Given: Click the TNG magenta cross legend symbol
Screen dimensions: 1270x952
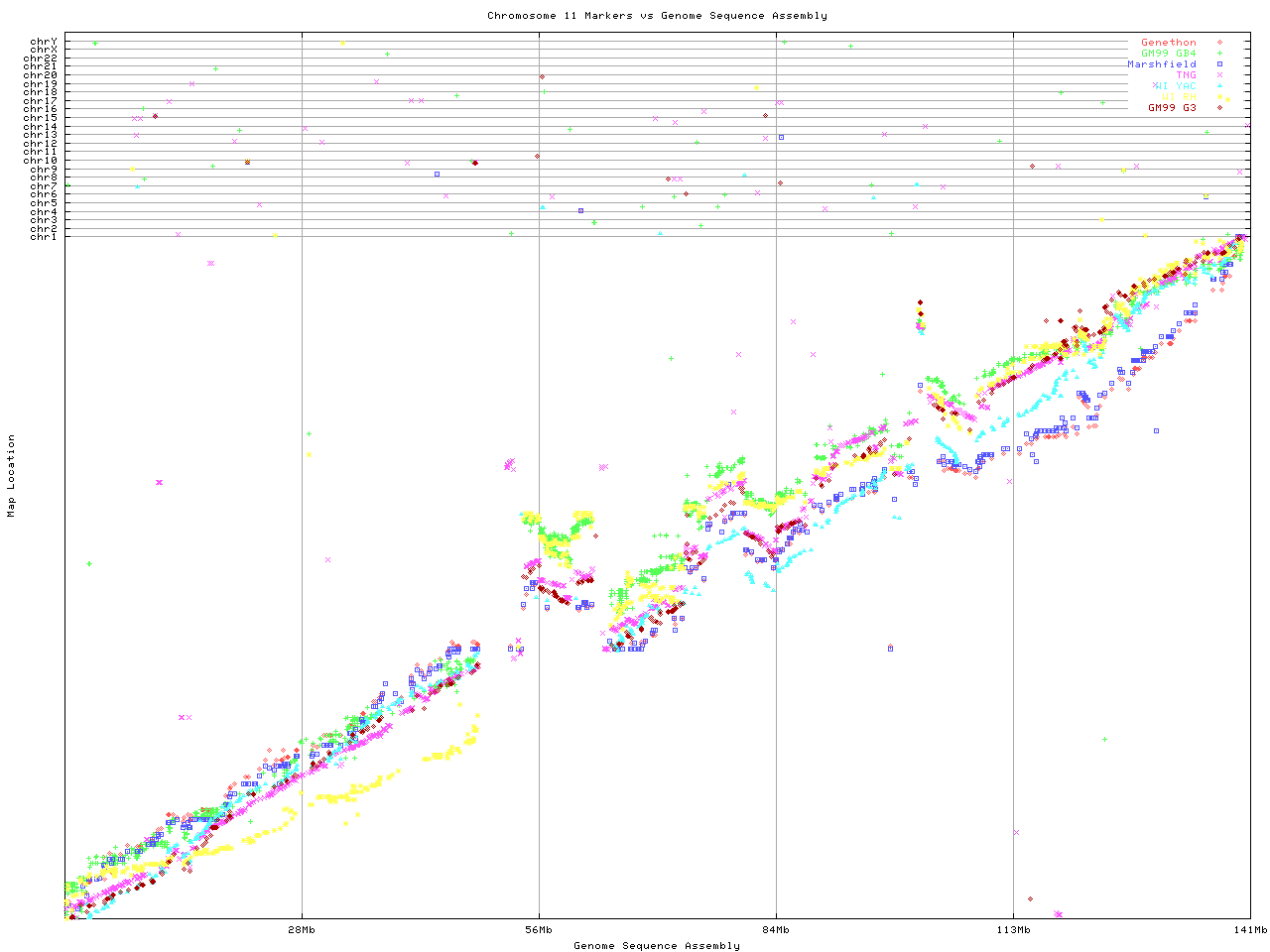Looking at the screenshot, I should point(1219,75).
